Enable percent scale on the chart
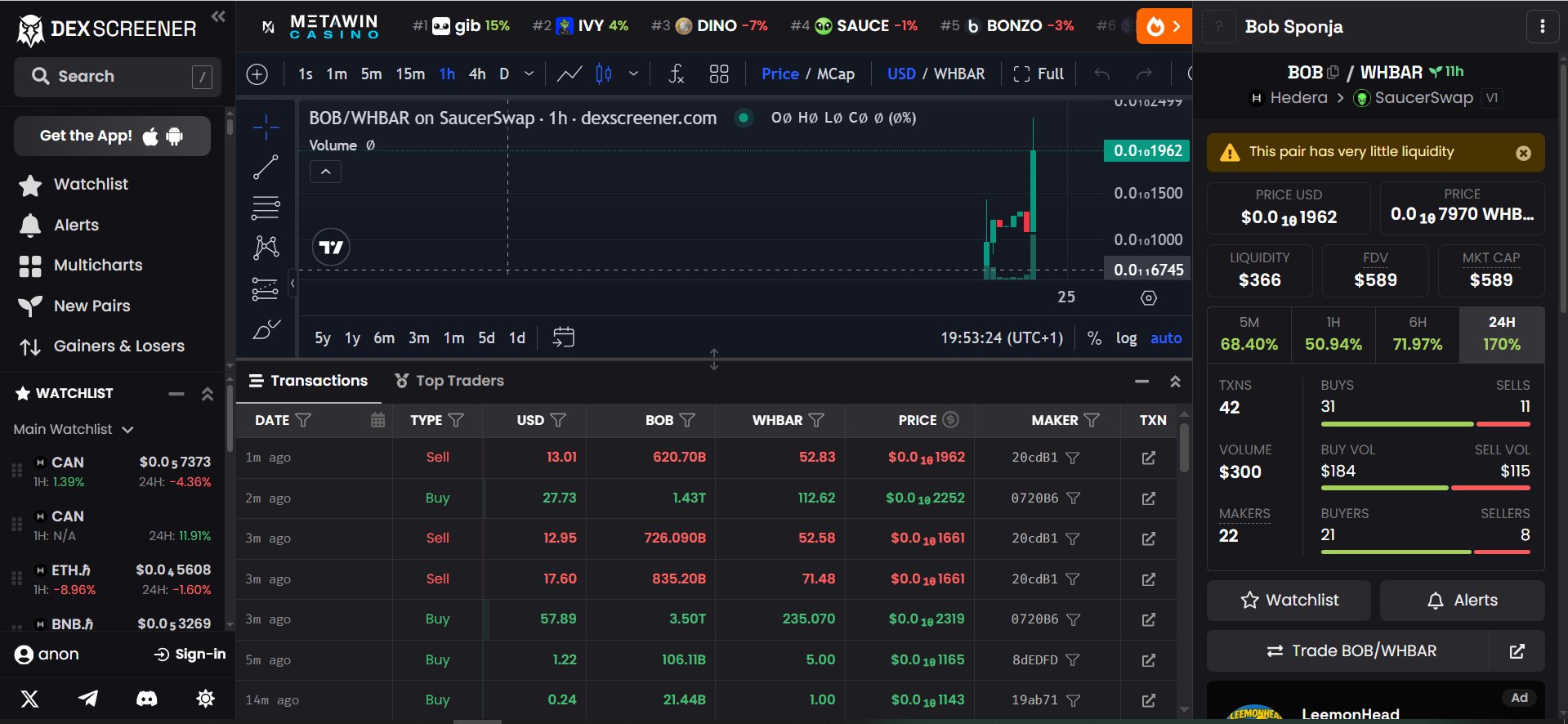The image size is (1568, 724). pyautogui.click(x=1094, y=337)
